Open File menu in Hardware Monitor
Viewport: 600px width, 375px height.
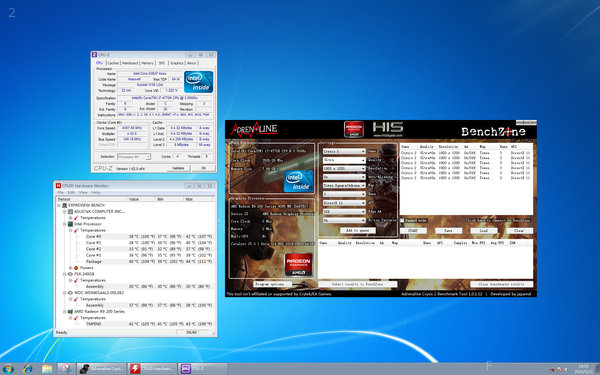60,192
